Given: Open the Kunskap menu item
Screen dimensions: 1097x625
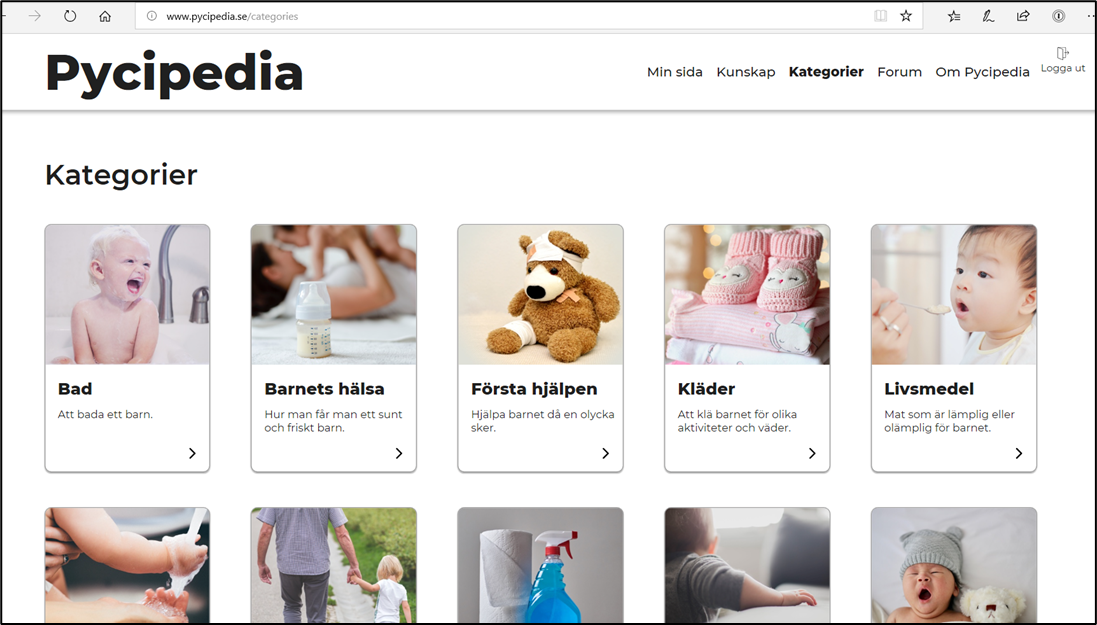Looking at the screenshot, I should point(746,72).
